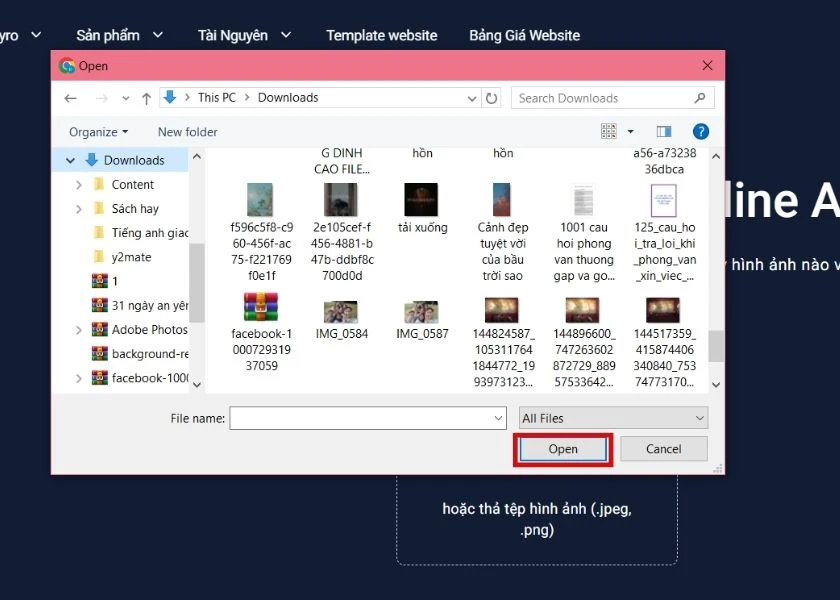The height and width of the screenshot is (600, 840).
Task: Select Downloads in the address path
Action: coord(288,98)
